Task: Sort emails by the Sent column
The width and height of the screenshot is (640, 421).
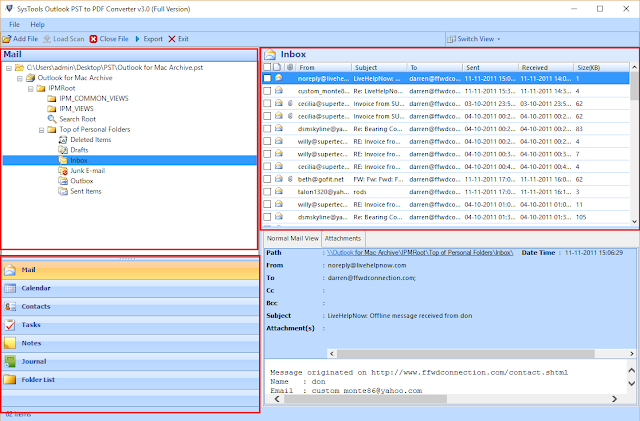Action: click(490, 67)
